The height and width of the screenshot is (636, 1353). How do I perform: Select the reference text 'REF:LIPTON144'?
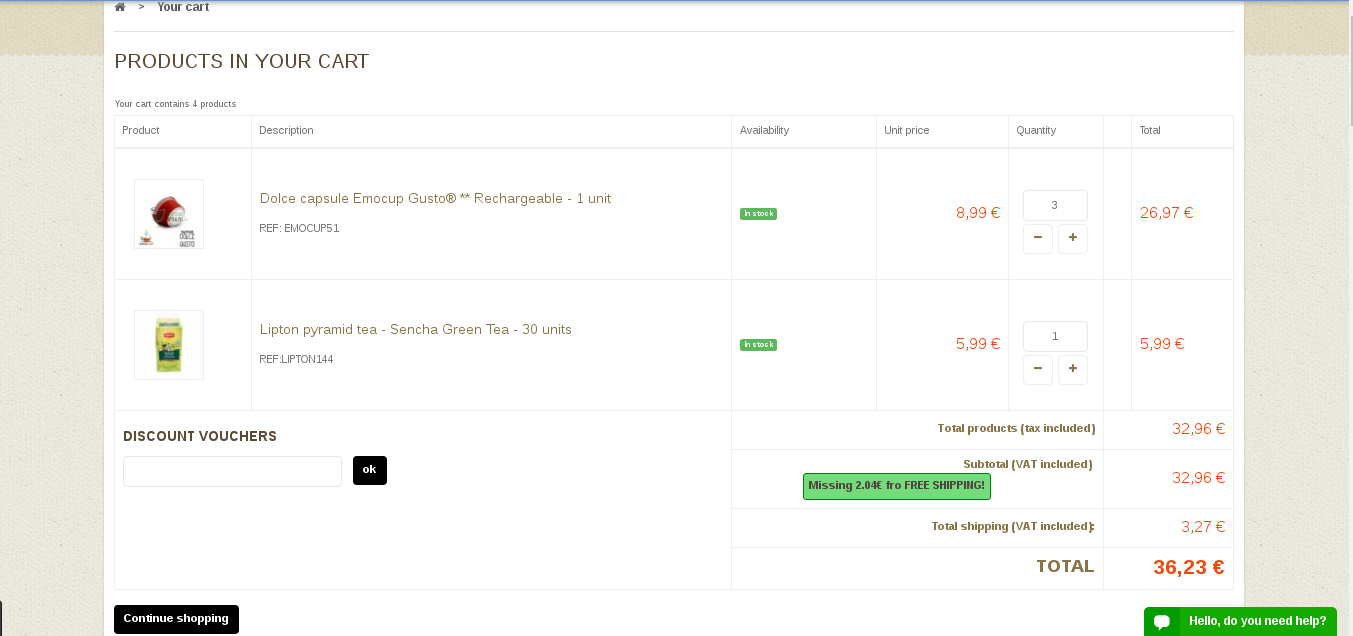[296, 359]
